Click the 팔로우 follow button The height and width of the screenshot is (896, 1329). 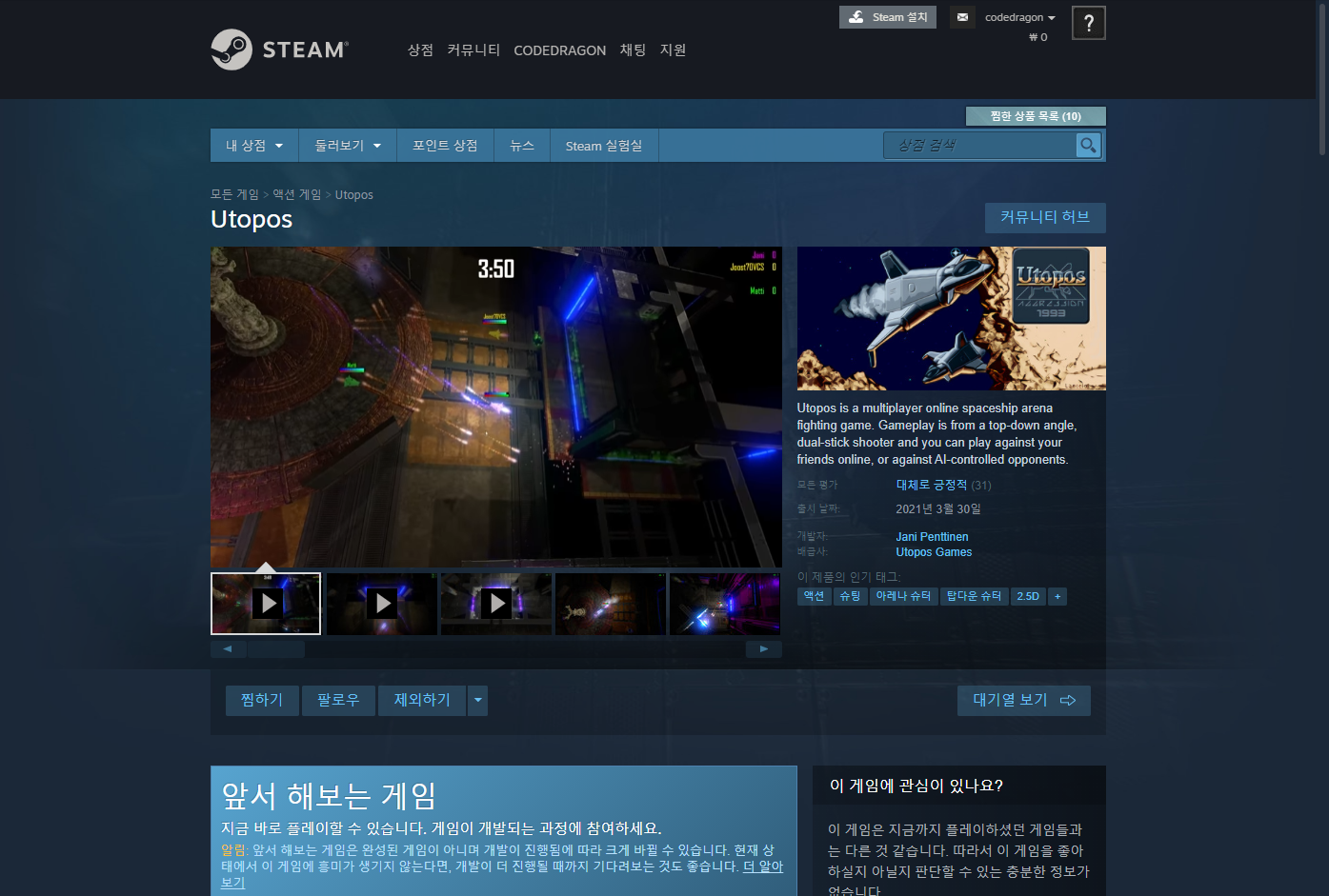[338, 700]
